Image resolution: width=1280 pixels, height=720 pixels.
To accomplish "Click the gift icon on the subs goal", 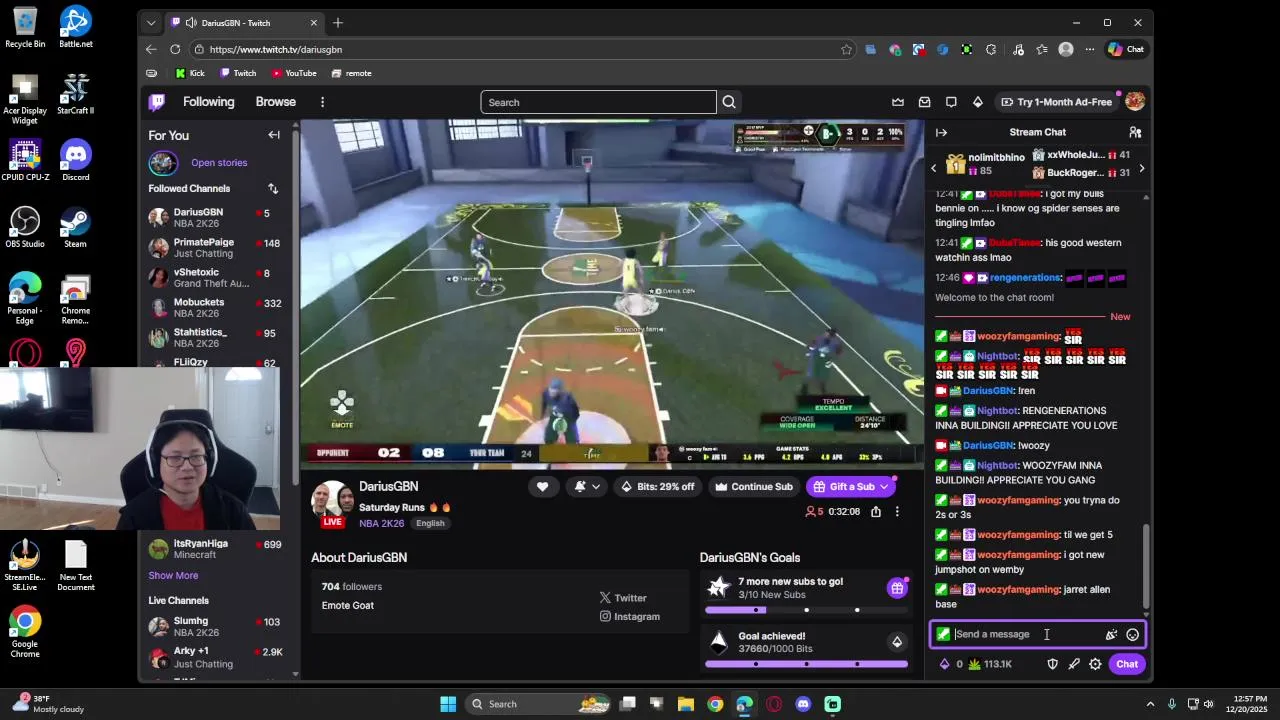I will point(897,588).
